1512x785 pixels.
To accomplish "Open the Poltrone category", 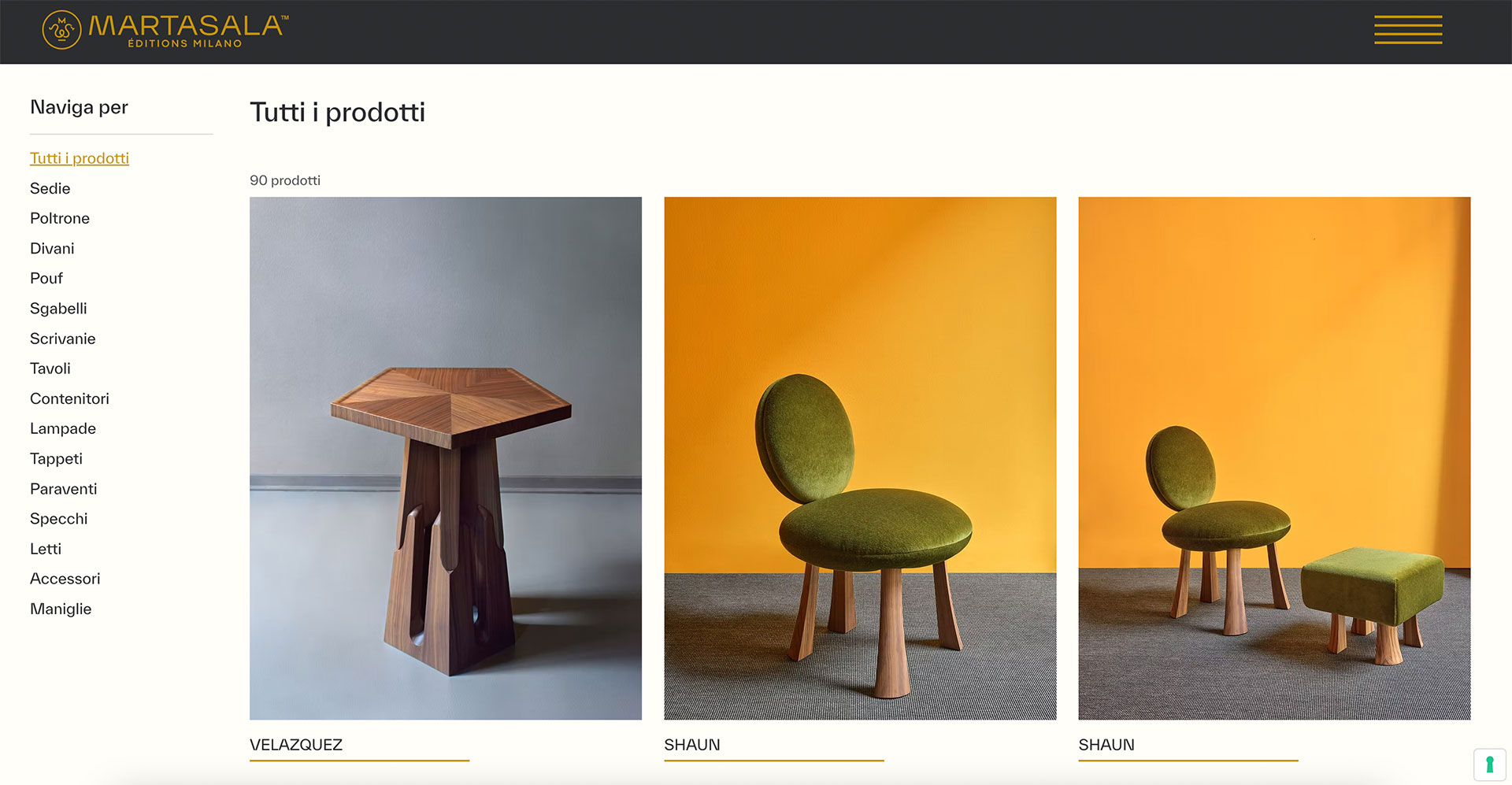I will coord(60,218).
